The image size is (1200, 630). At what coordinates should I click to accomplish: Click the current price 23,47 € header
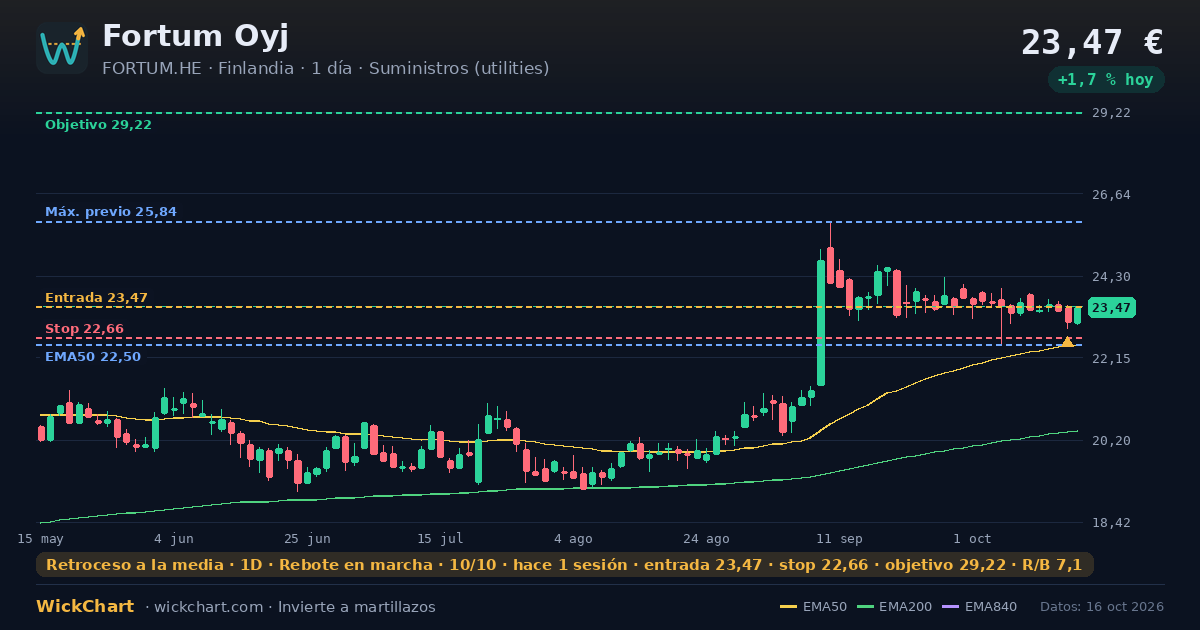(x=1092, y=43)
